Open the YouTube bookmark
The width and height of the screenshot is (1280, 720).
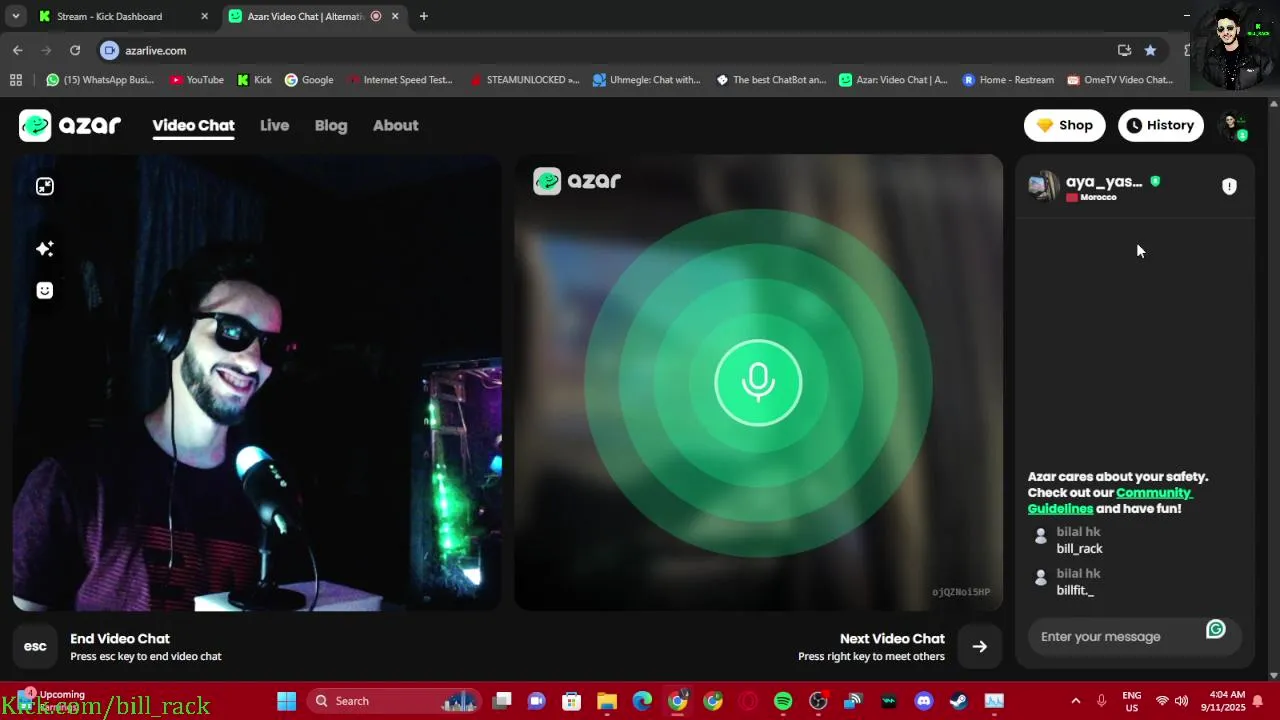pos(197,80)
